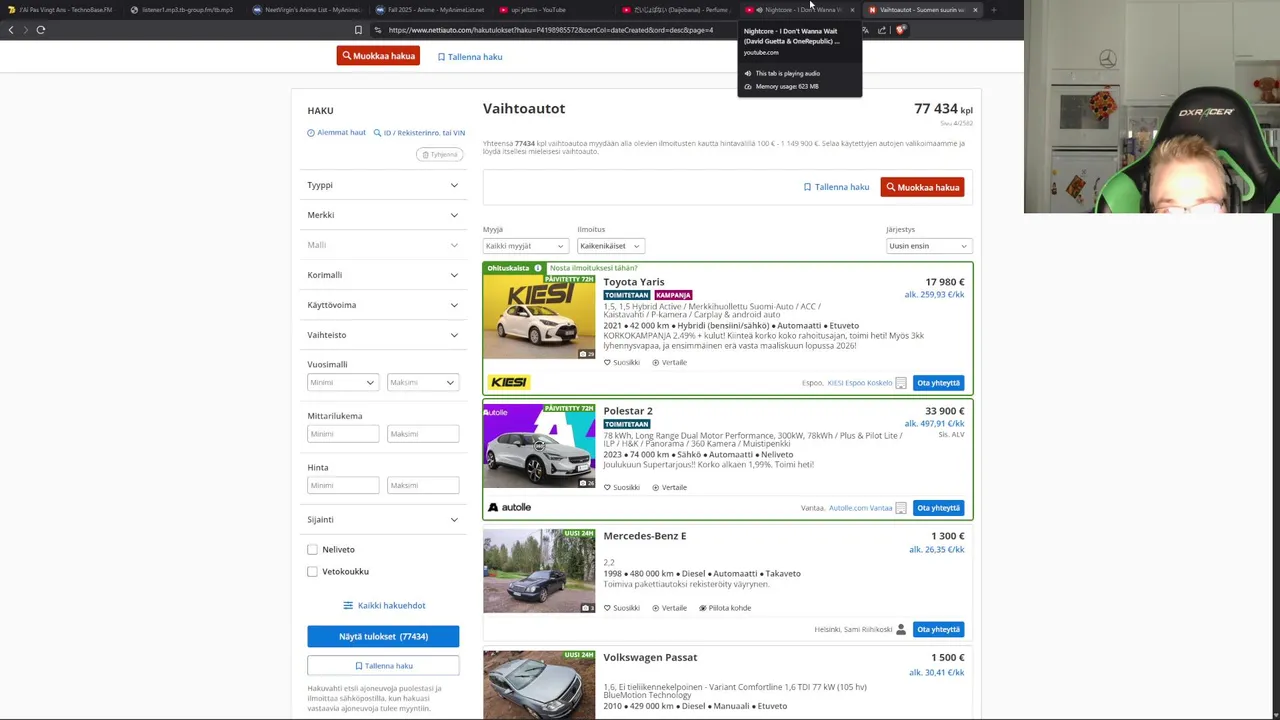Open the KIESI Espoo Koskelo dealer link

click(859, 383)
